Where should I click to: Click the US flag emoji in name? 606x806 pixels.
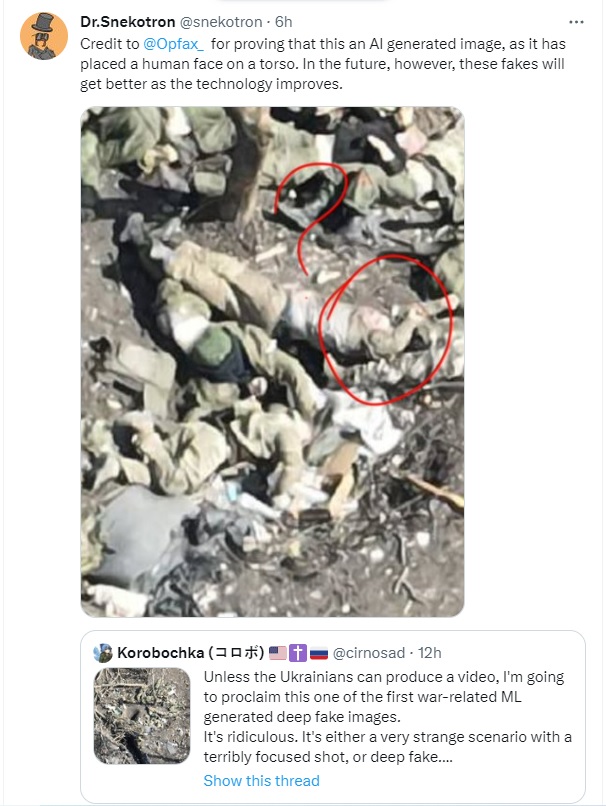[x=278, y=653]
